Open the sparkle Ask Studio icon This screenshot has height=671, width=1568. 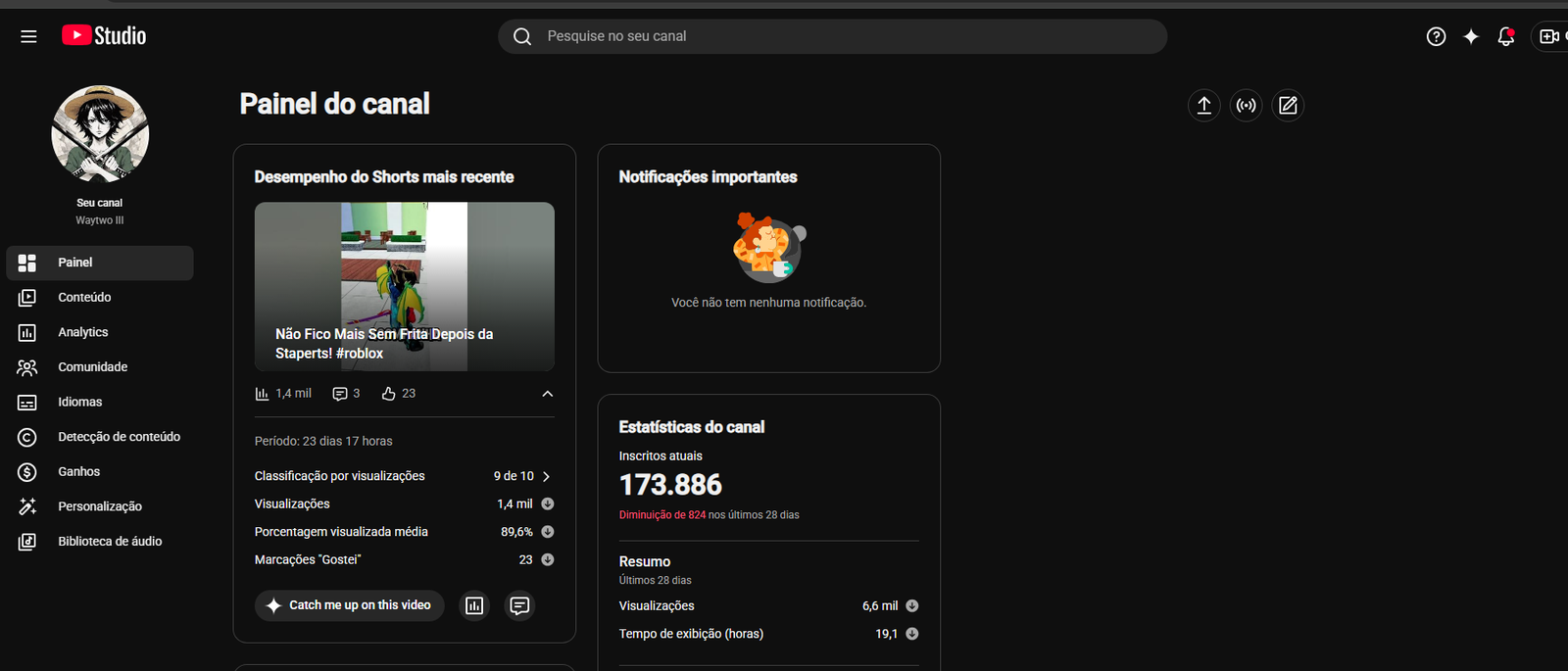tap(1471, 36)
